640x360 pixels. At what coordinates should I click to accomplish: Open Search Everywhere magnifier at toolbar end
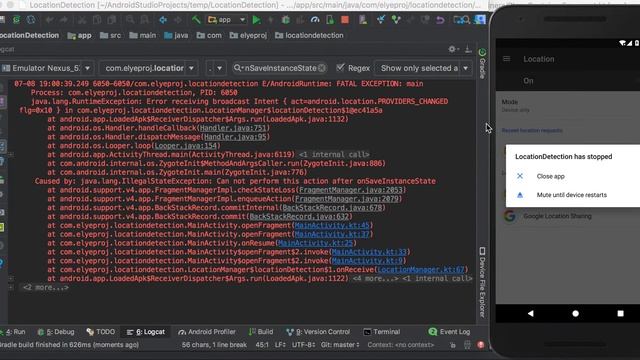tap(466, 20)
